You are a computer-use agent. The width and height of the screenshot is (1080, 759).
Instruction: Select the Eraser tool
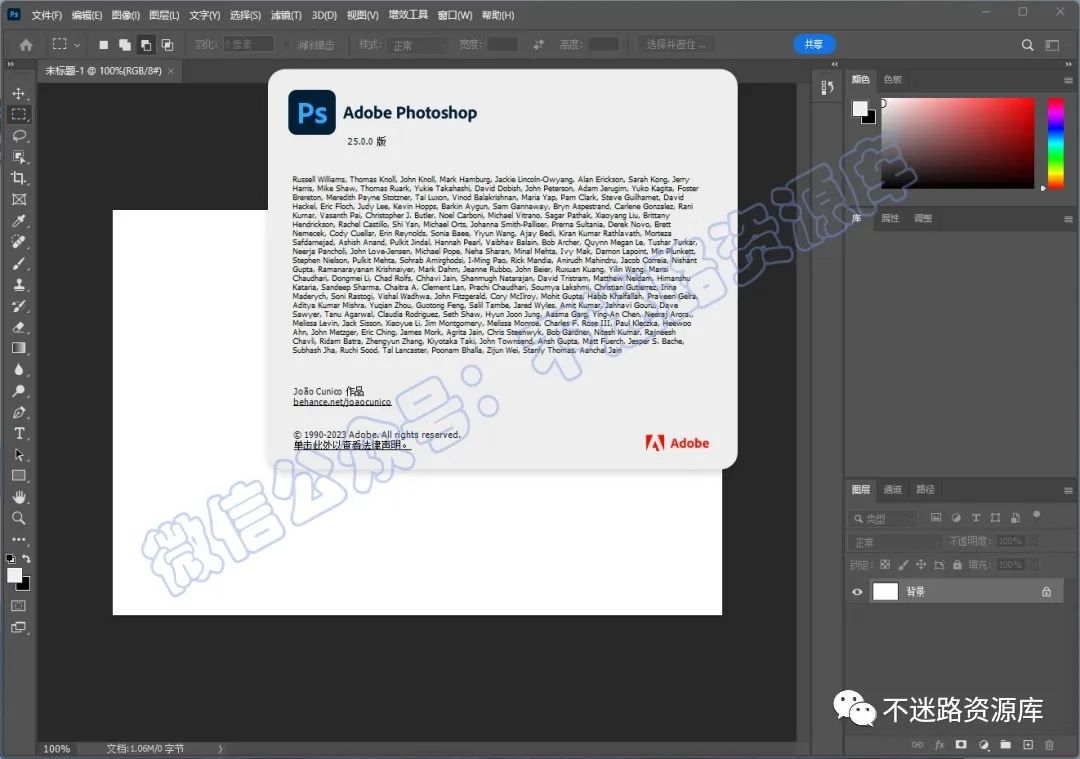19,327
